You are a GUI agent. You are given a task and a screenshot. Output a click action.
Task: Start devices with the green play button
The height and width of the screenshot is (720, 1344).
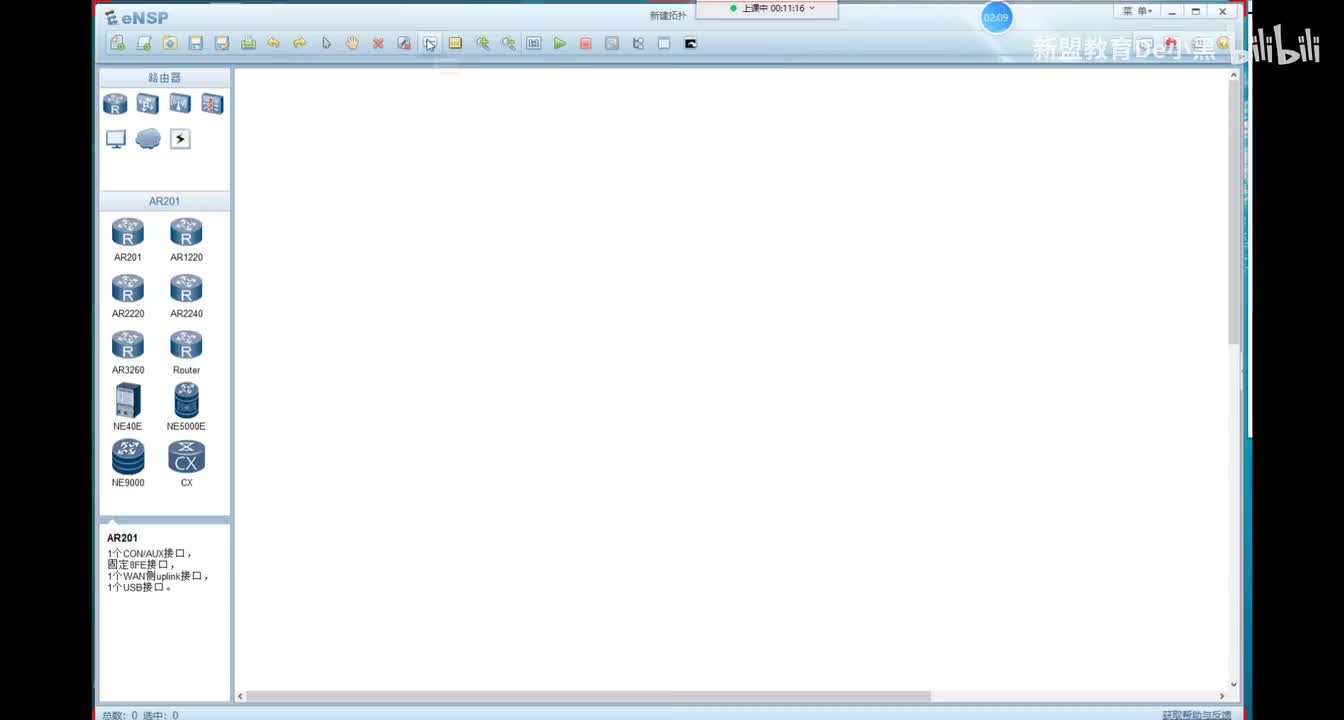click(560, 43)
